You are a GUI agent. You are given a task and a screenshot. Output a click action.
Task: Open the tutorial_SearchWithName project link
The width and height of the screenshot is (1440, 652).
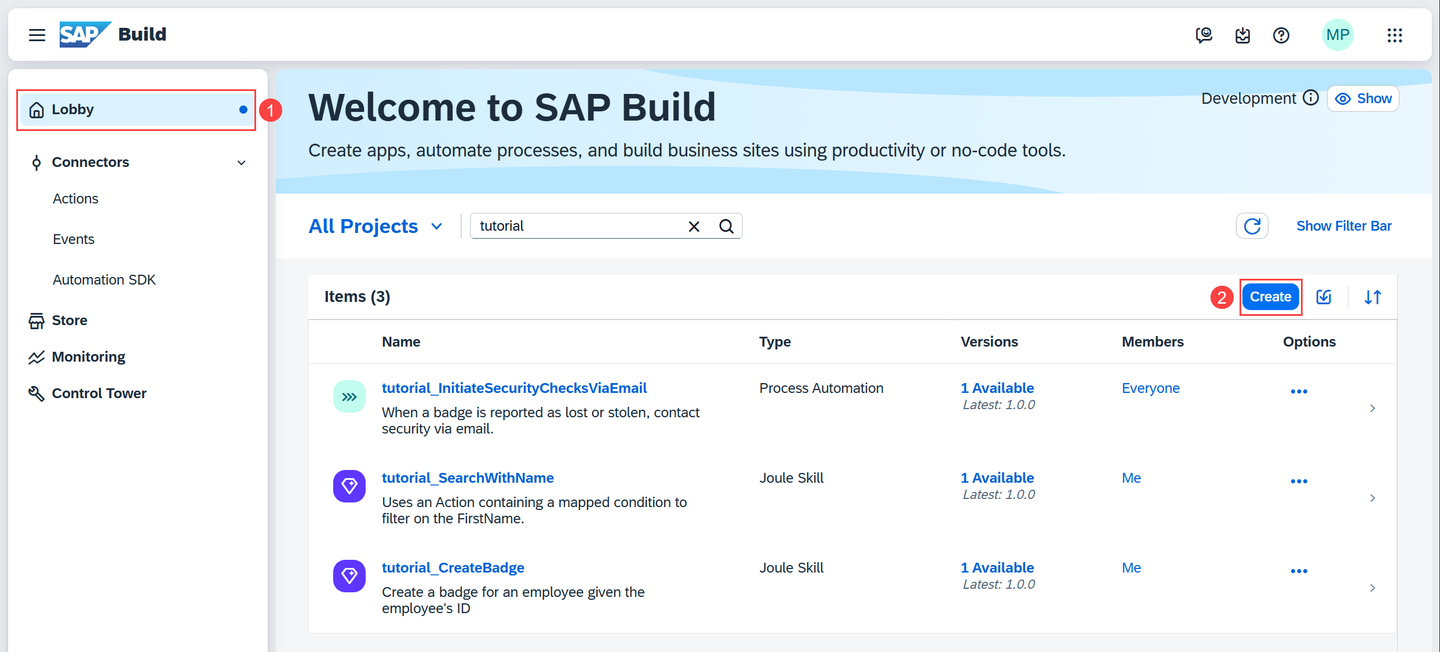(x=468, y=478)
